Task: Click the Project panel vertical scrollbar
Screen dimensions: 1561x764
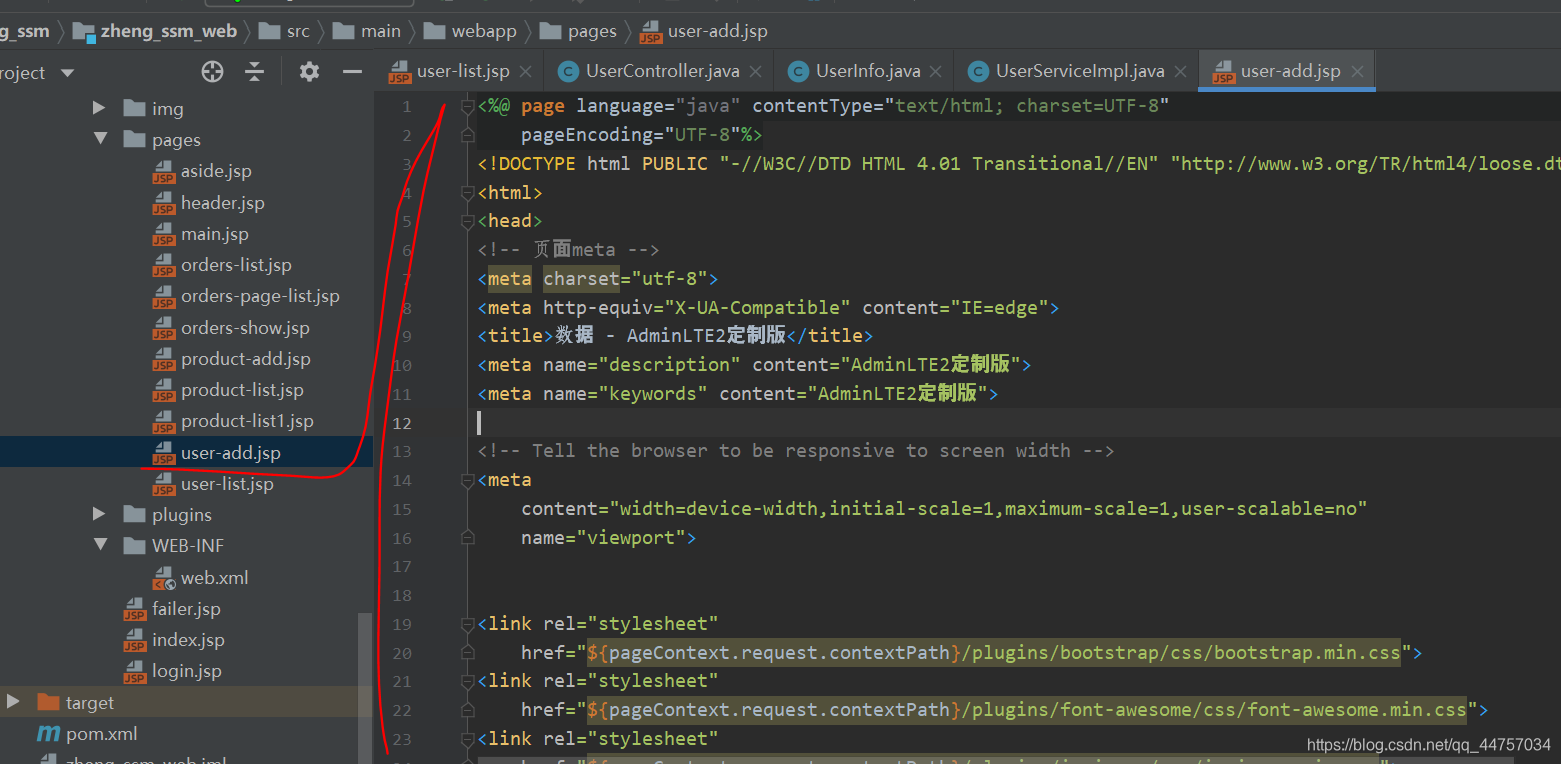Action: [x=365, y=688]
